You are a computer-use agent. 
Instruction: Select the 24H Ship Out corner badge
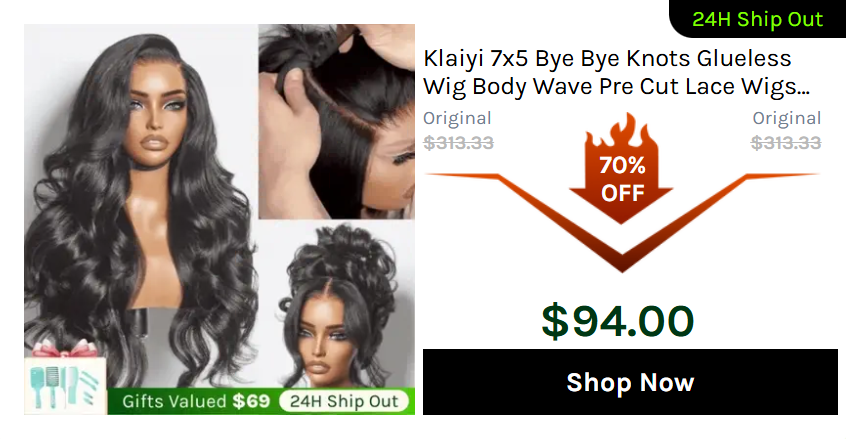click(x=757, y=19)
